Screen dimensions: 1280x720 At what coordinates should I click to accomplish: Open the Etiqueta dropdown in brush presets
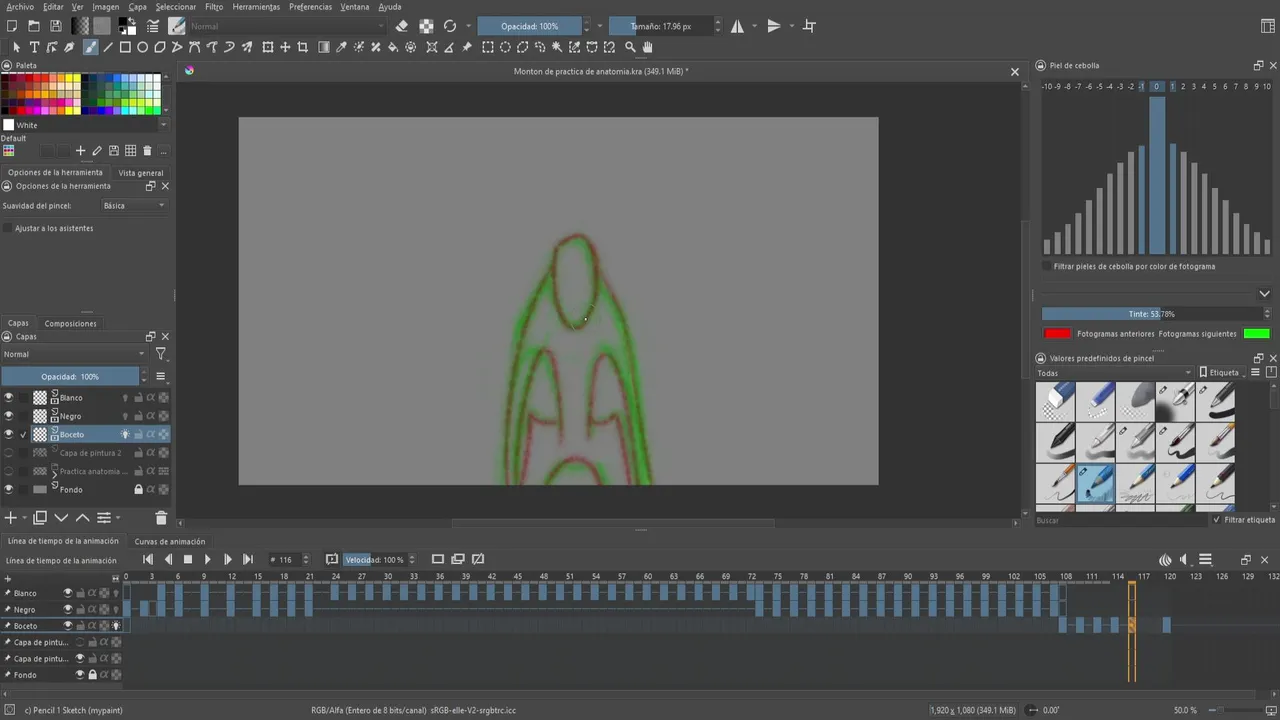coord(1221,373)
